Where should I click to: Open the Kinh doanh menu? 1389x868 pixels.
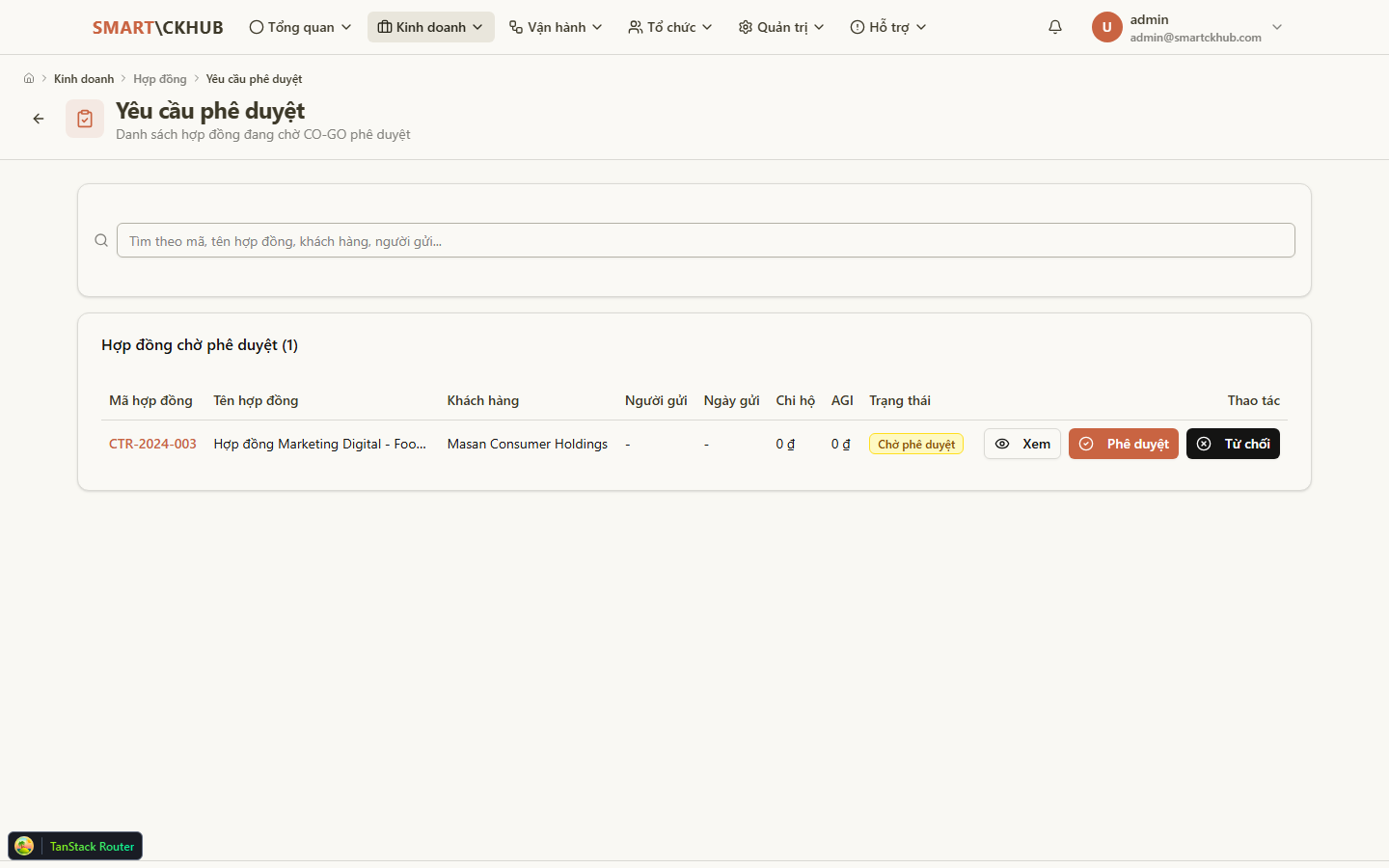pos(430,27)
